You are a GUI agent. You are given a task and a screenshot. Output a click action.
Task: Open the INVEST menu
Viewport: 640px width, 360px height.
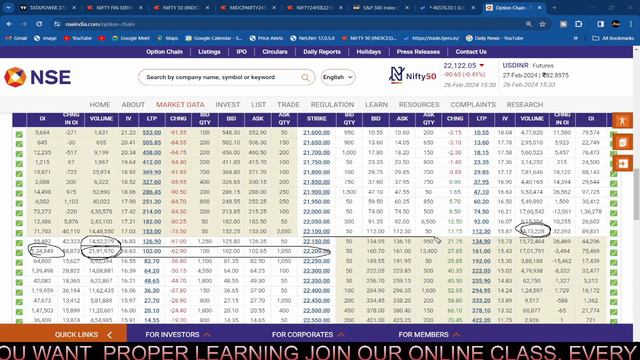click(x=228, y=104)
